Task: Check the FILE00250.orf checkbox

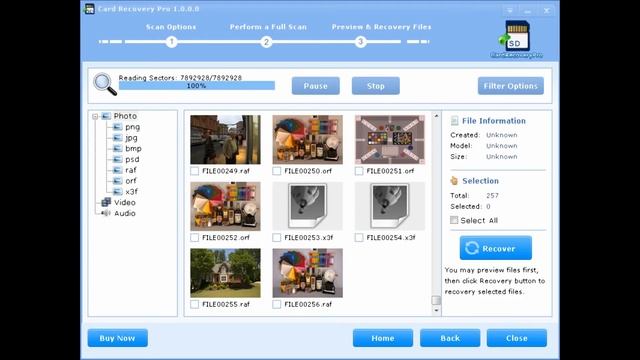Action: pyautogui.click(x=277, y=171)
